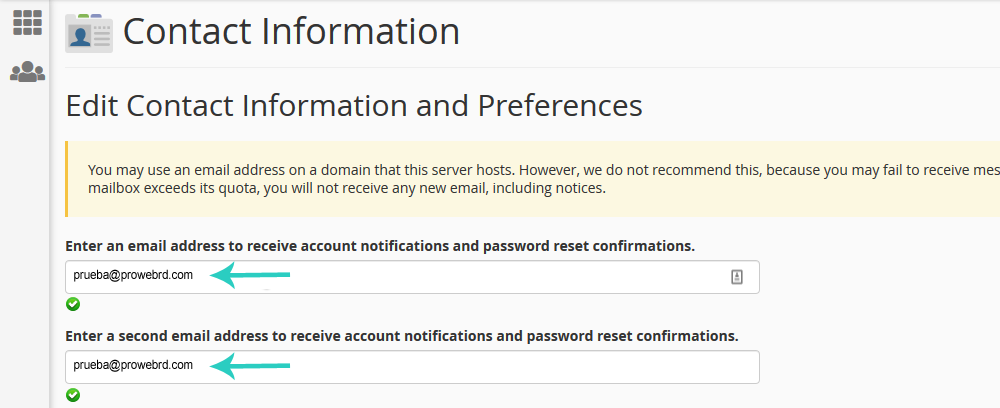Screen dimensions: 1000x408
Task: Open User Manager from the sidebar people icon
Action: [27, 72]
